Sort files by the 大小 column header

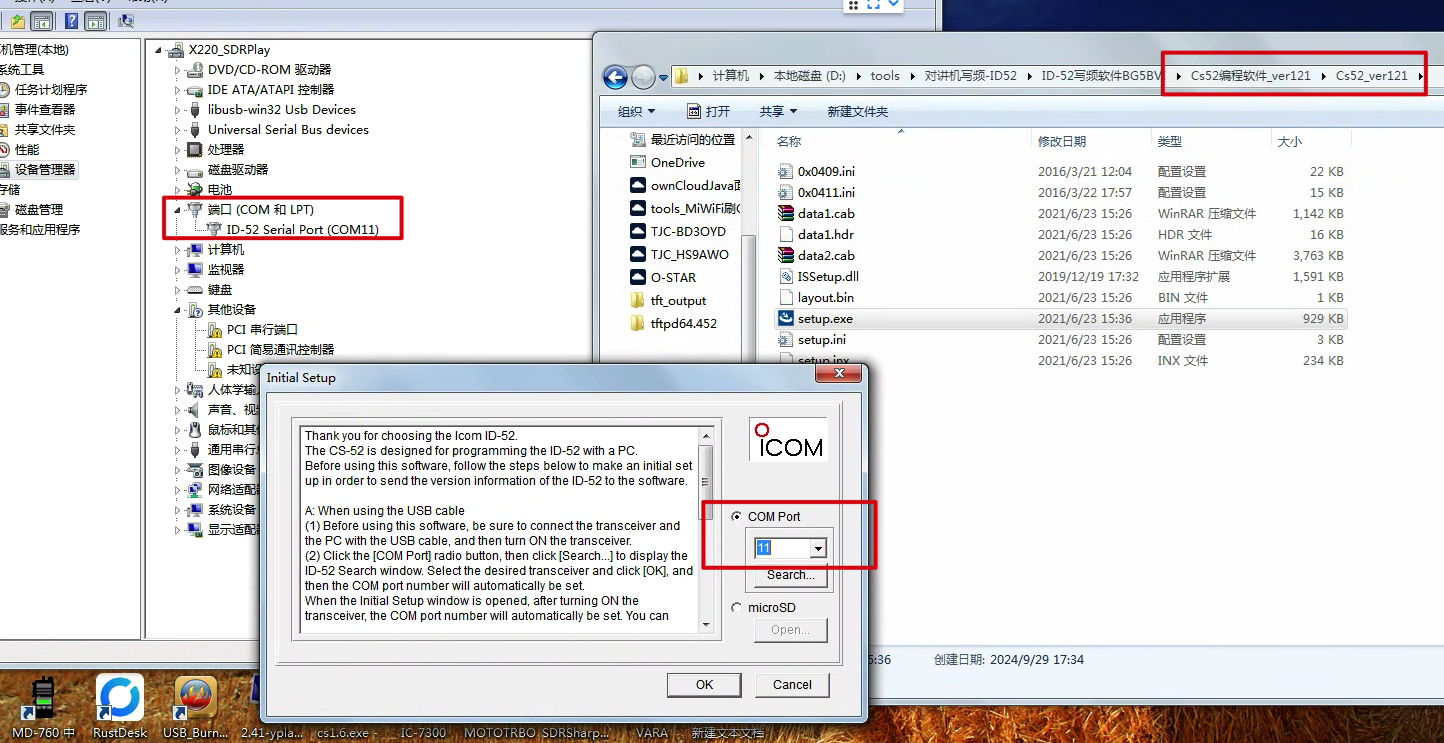click(1290, 142)
